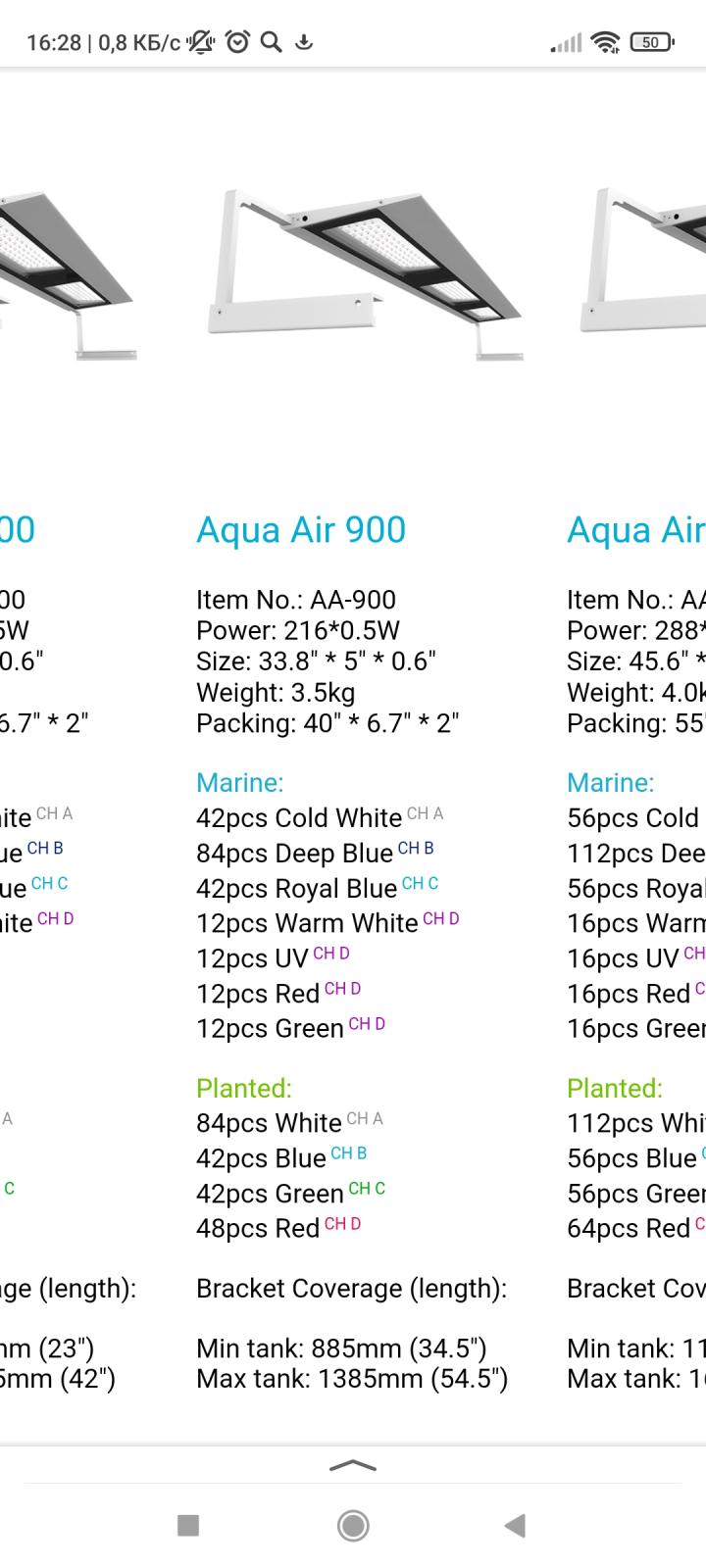Viewport: 706px width, 1568px height.
Task: Open recent apps with square icon
Action: (x=188, y=1525)
